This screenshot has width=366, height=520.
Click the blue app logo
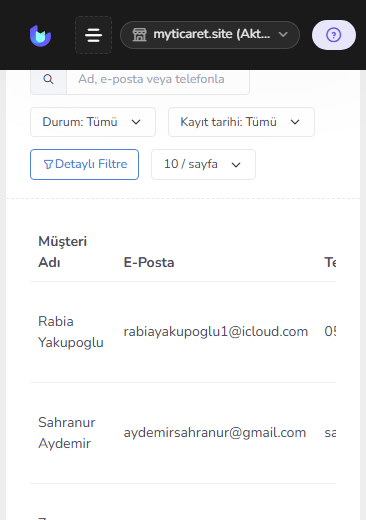pyautogui.click(x=40, y=35)
